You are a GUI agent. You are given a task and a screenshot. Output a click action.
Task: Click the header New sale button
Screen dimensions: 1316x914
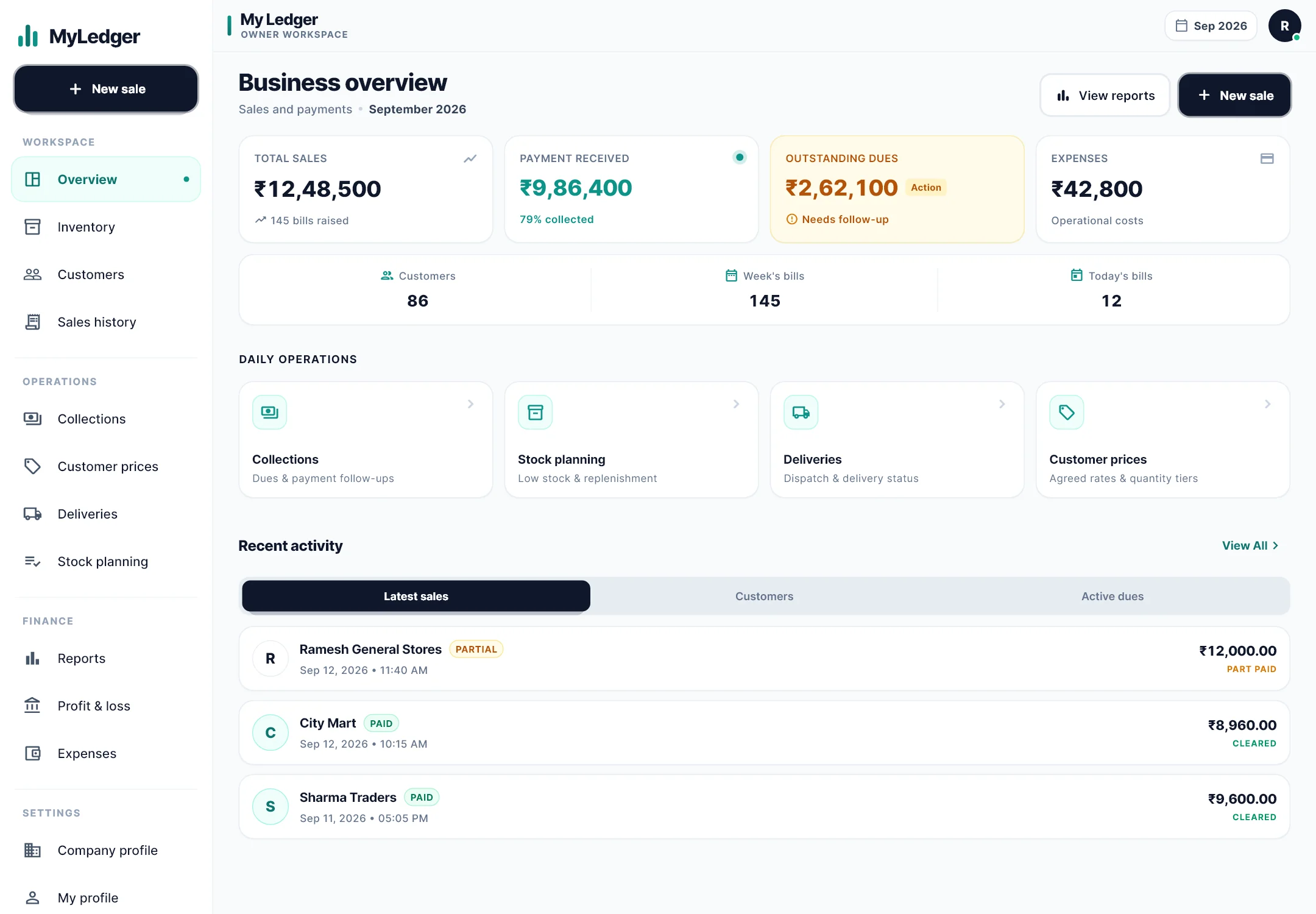1234,95
